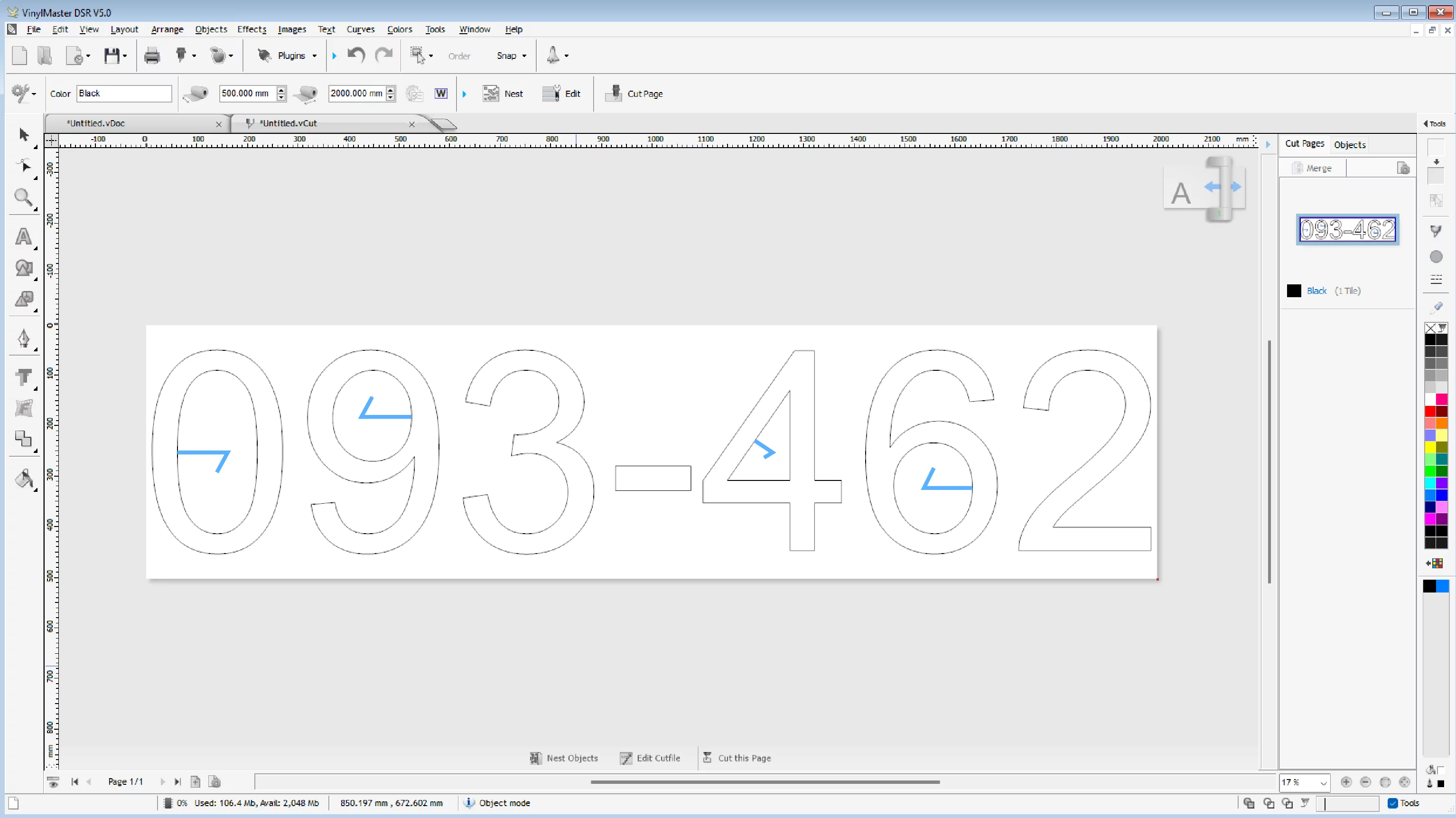Toggle the Tools checkbox in status bar
The image size is (1456, 818).
[1393, 803]
